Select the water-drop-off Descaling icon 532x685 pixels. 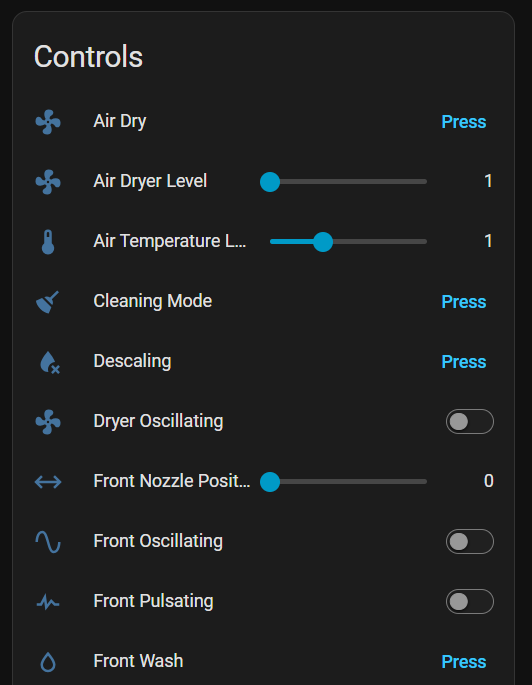tap(49, 362)
